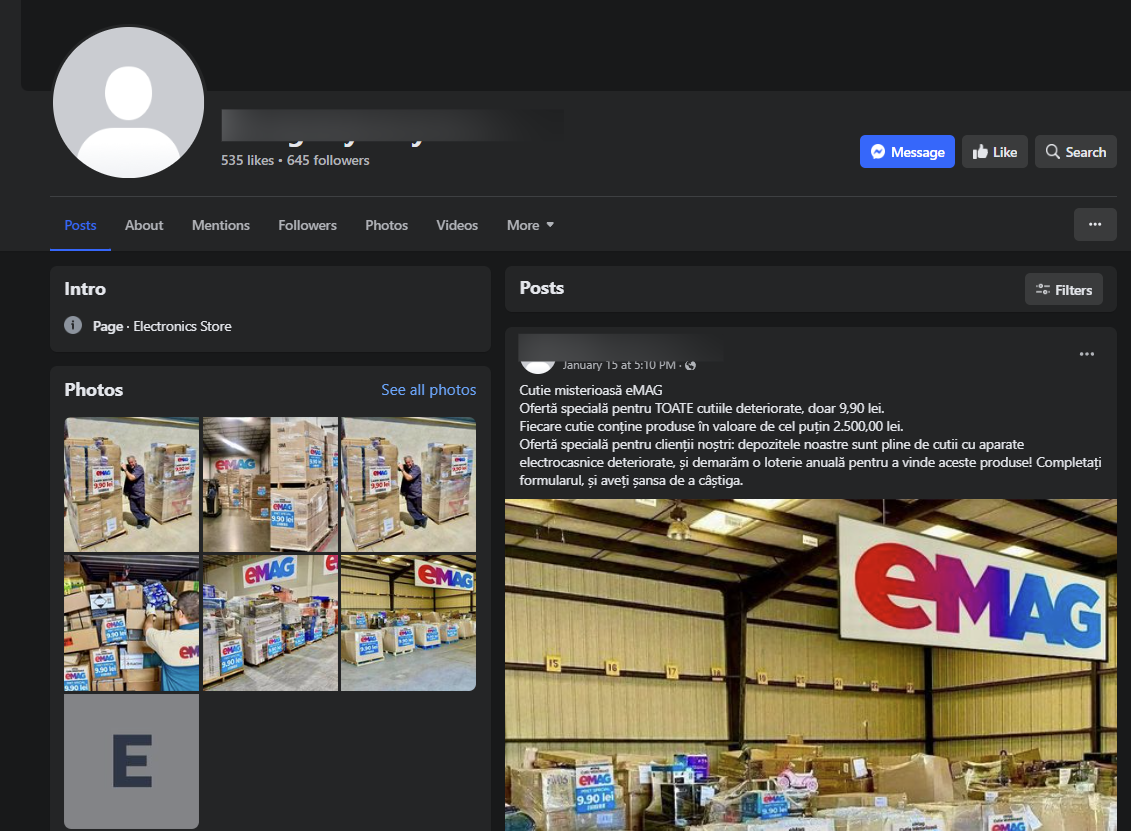Click the Filters button for posts
This screenshot has width=1131, height=831.
click(x=1064, y=290)
